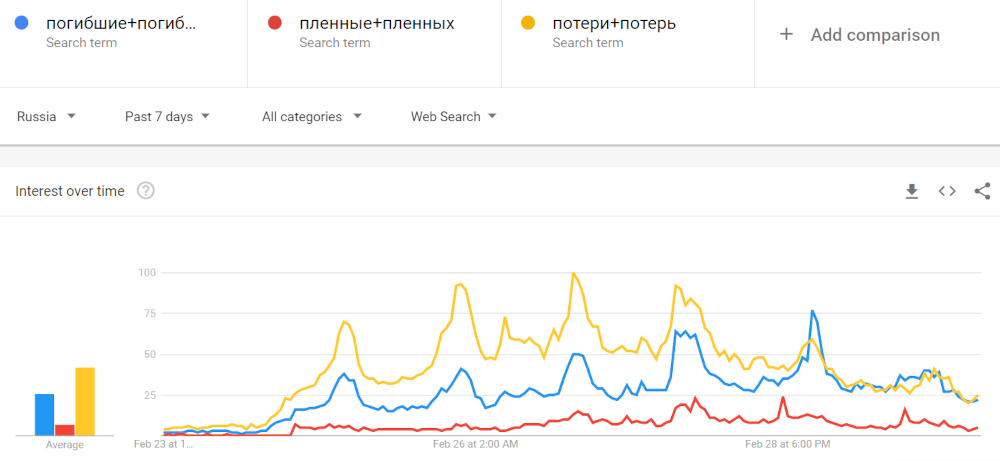Click the embed code icon
The image size is (1000, 461).
[x=947, y=191]
